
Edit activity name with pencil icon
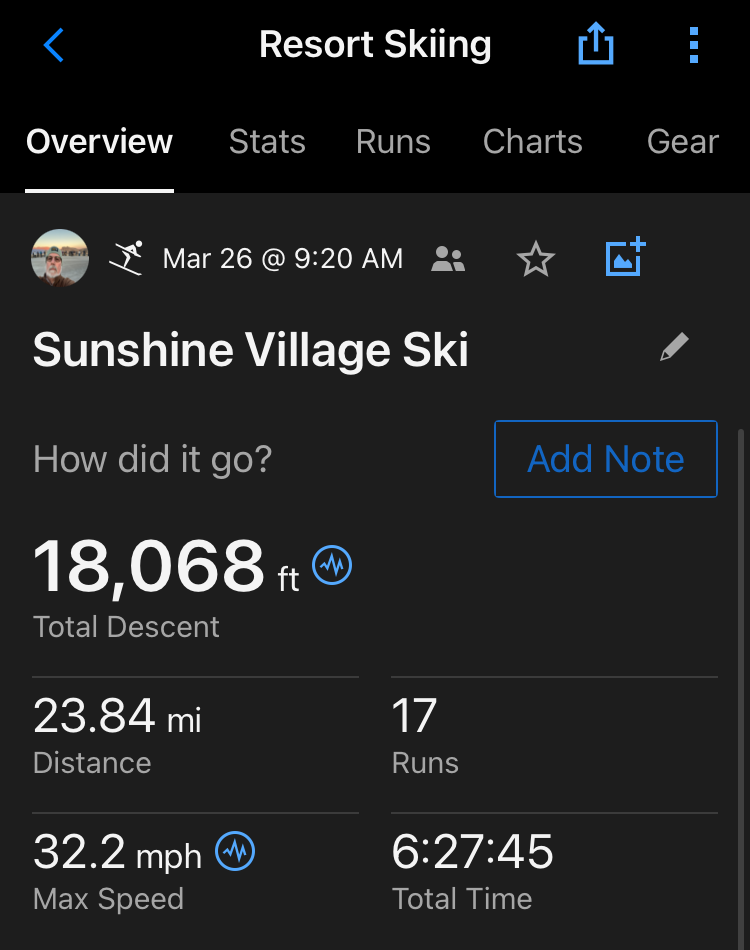coord(674,348)
